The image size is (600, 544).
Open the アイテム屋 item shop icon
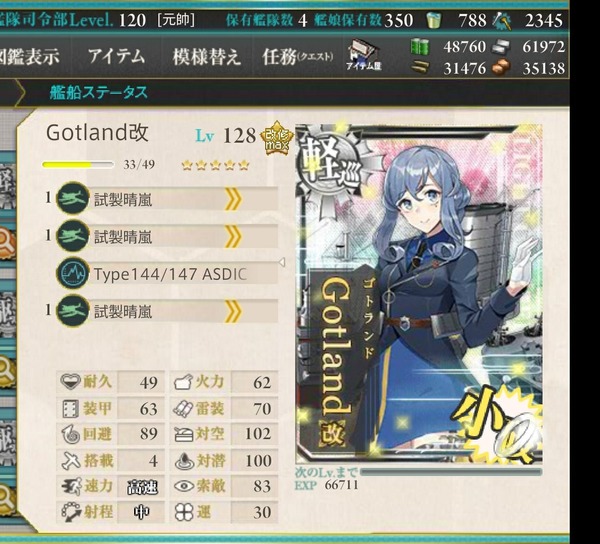click(364, 55)
